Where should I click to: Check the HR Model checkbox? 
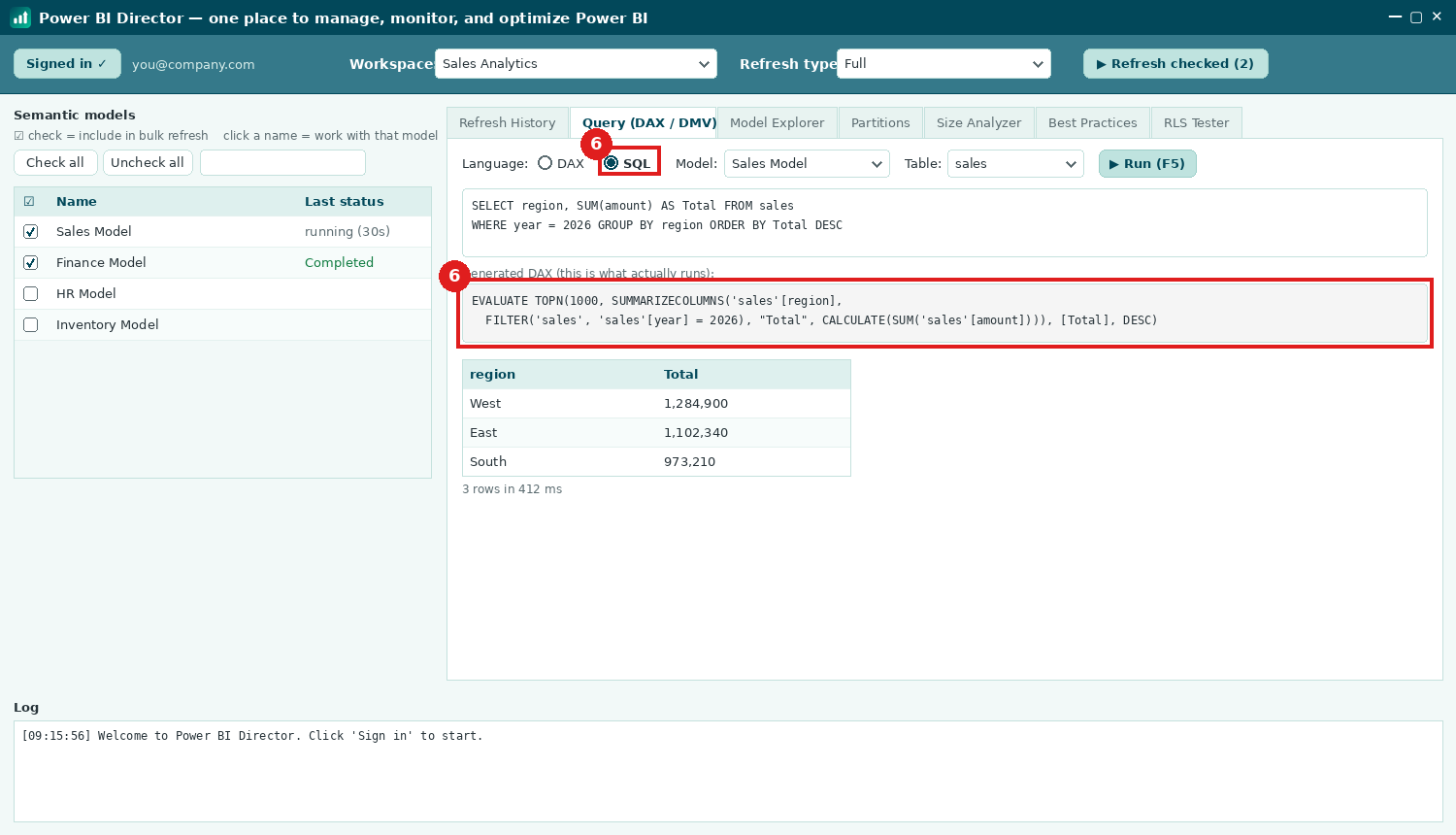coord(31,294)
